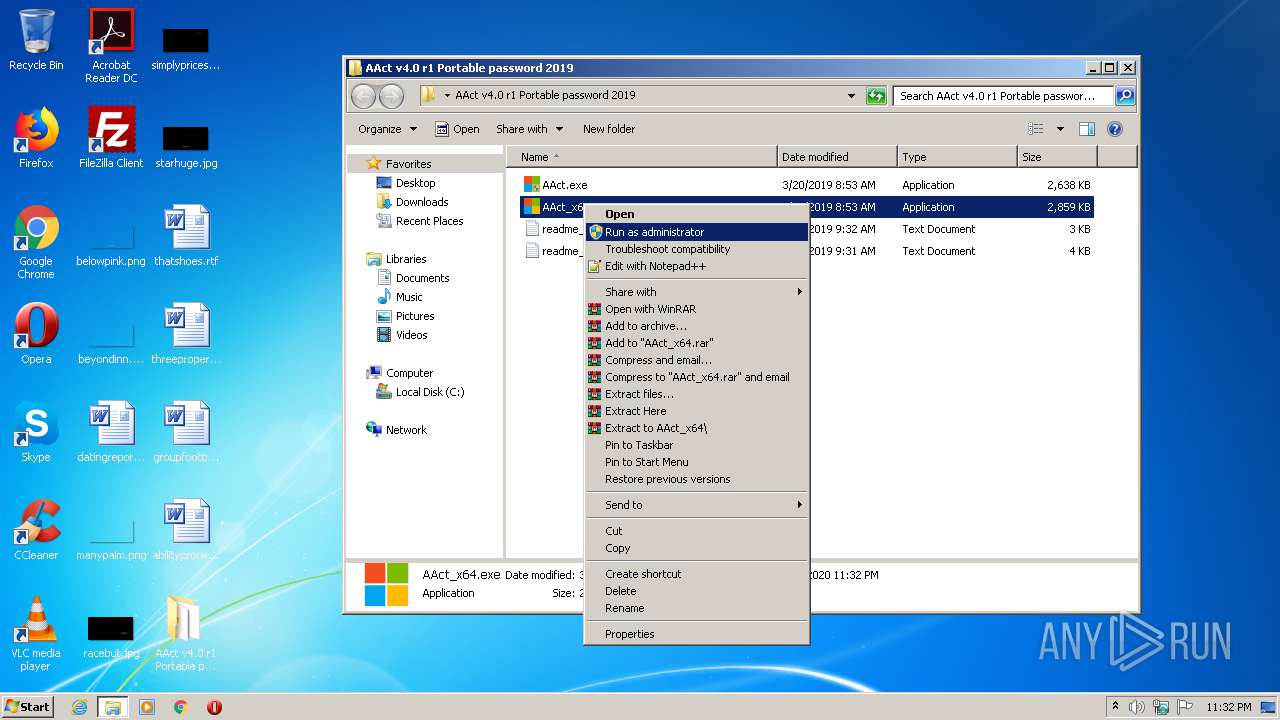
Task: Open Firefox desktop shortcut
Action: pos(36,138)
